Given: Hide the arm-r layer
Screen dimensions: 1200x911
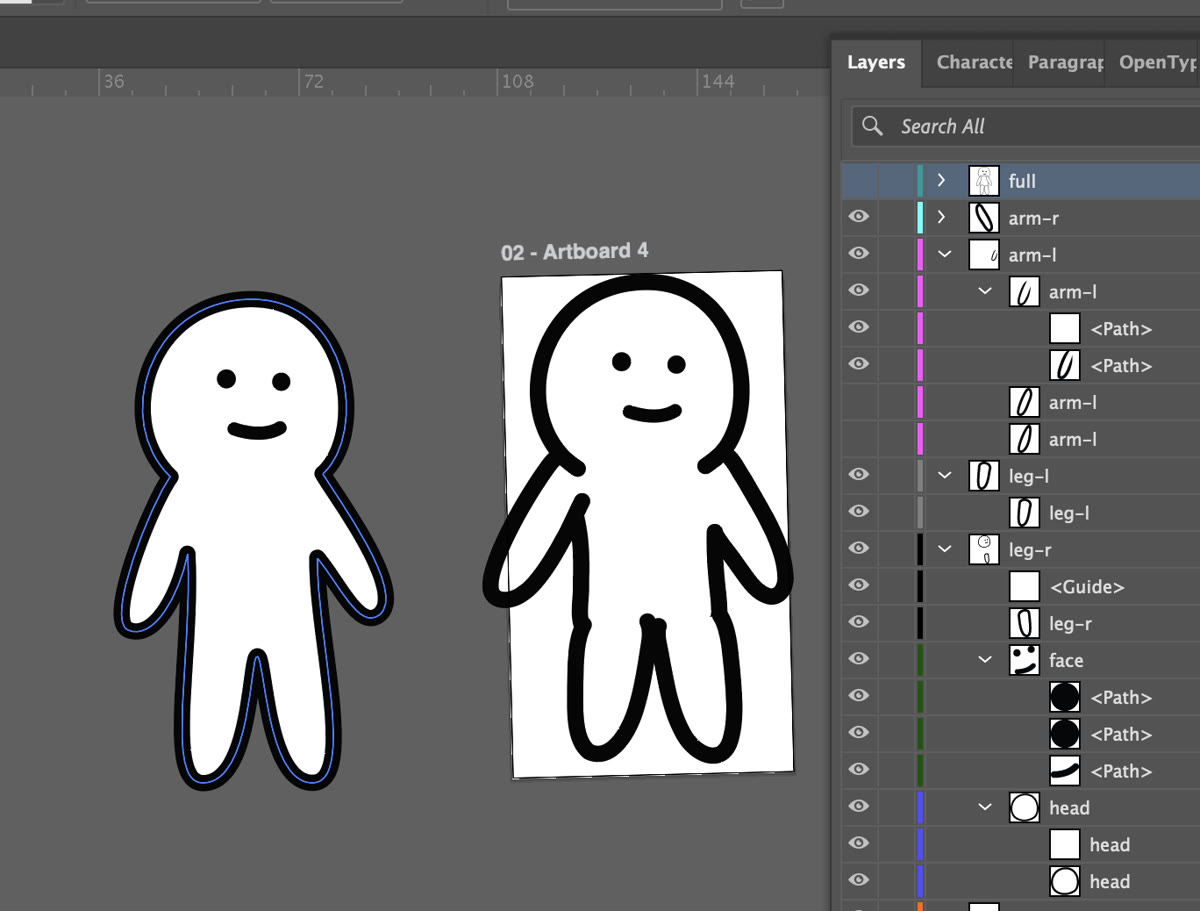Looking at the screenshot, I should pyautogui.click(x=859, y=218).
